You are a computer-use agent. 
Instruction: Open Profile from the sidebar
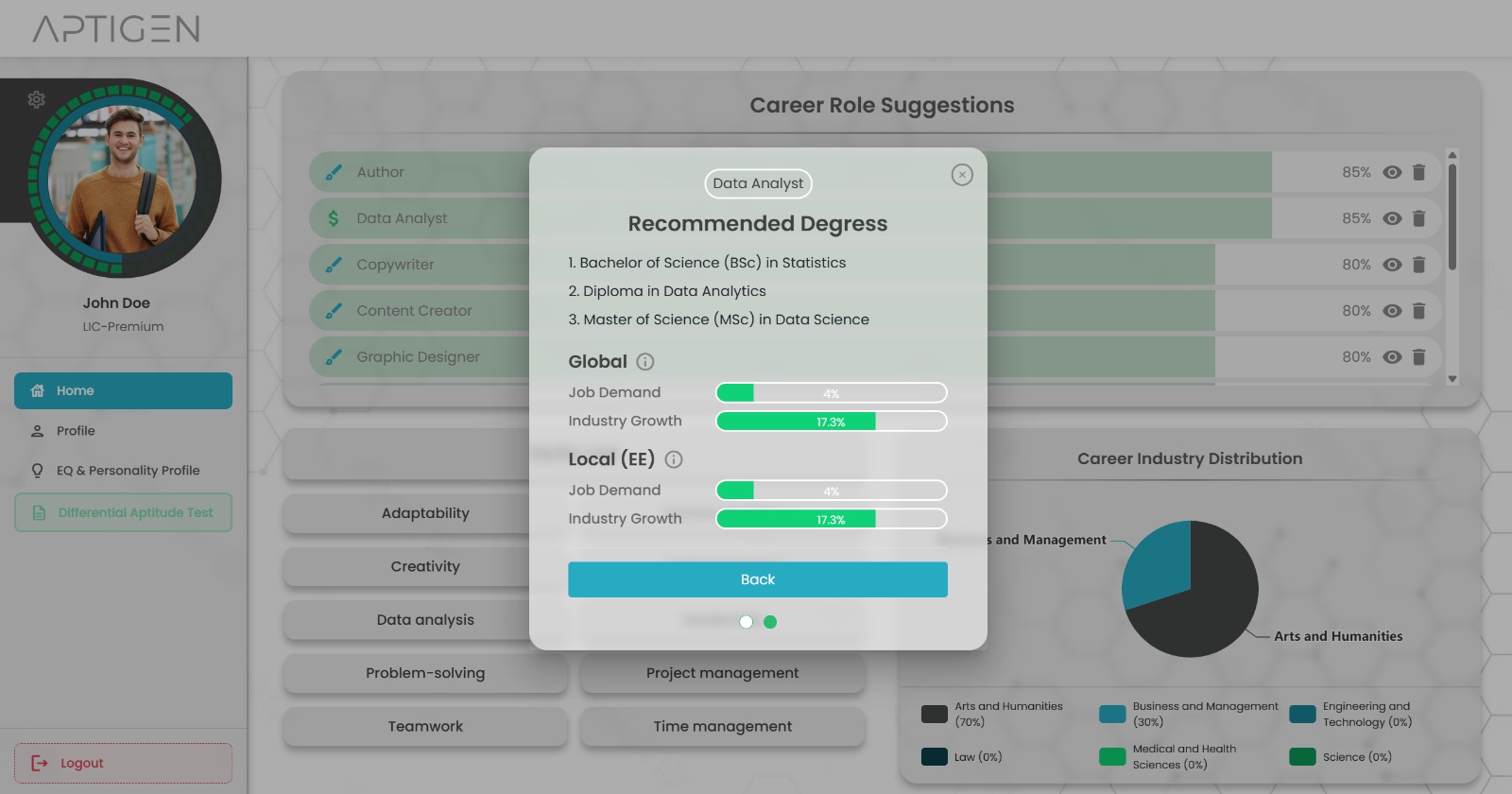point(76,431)
